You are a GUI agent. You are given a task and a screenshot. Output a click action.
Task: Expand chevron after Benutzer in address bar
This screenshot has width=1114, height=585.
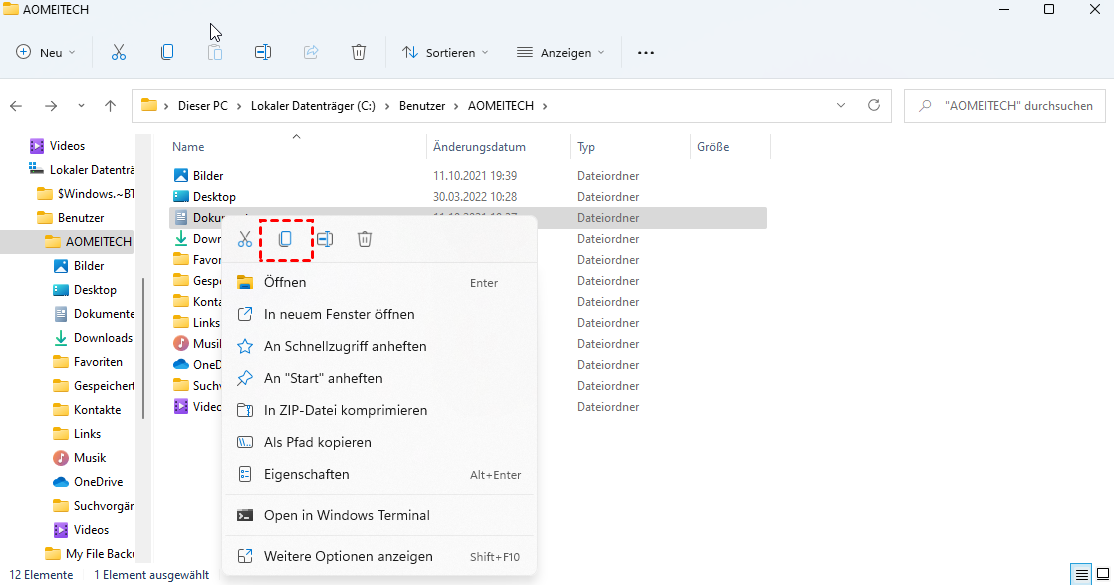click(456, 106)
